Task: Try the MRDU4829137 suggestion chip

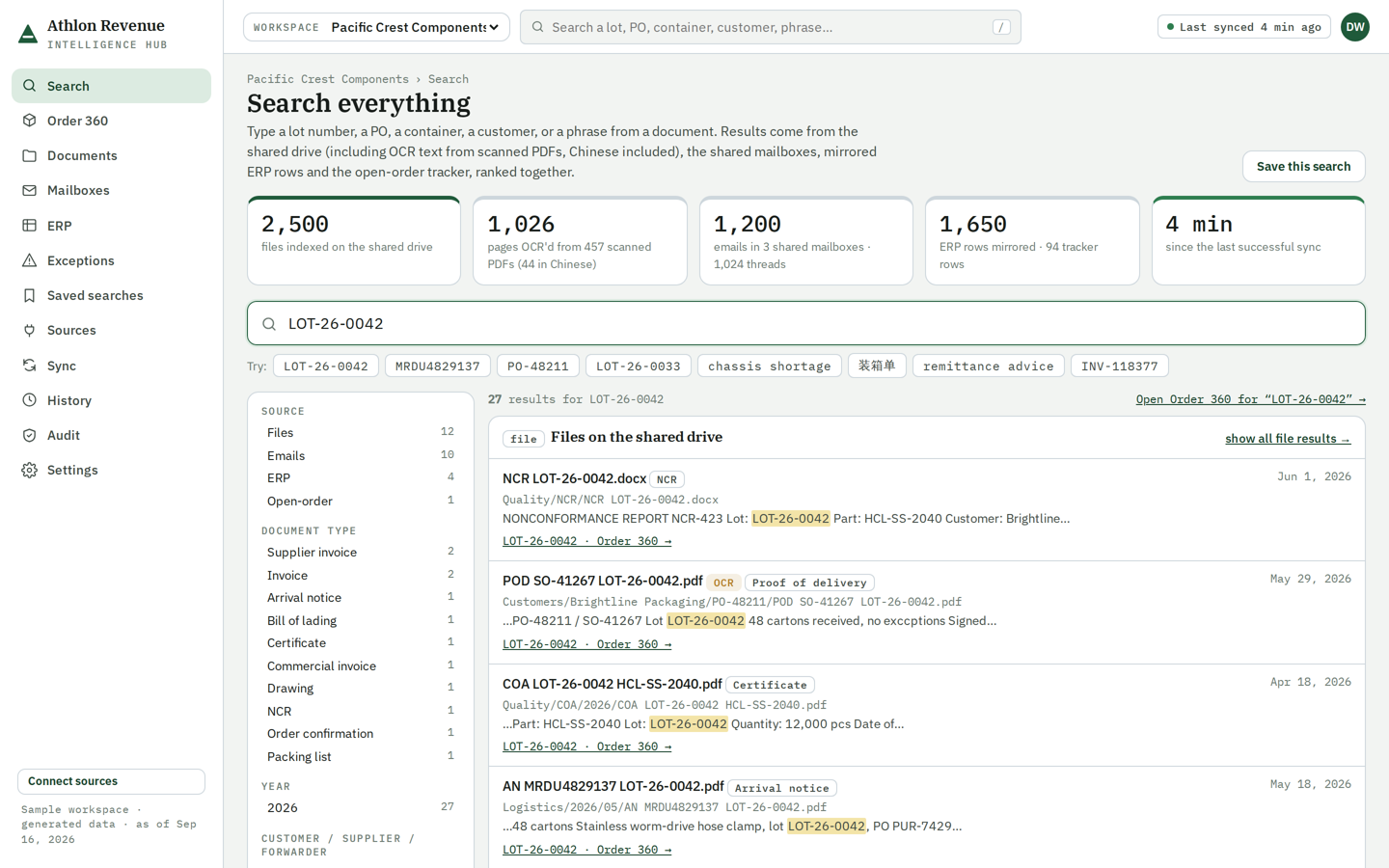Action: (x=437, y=366)
